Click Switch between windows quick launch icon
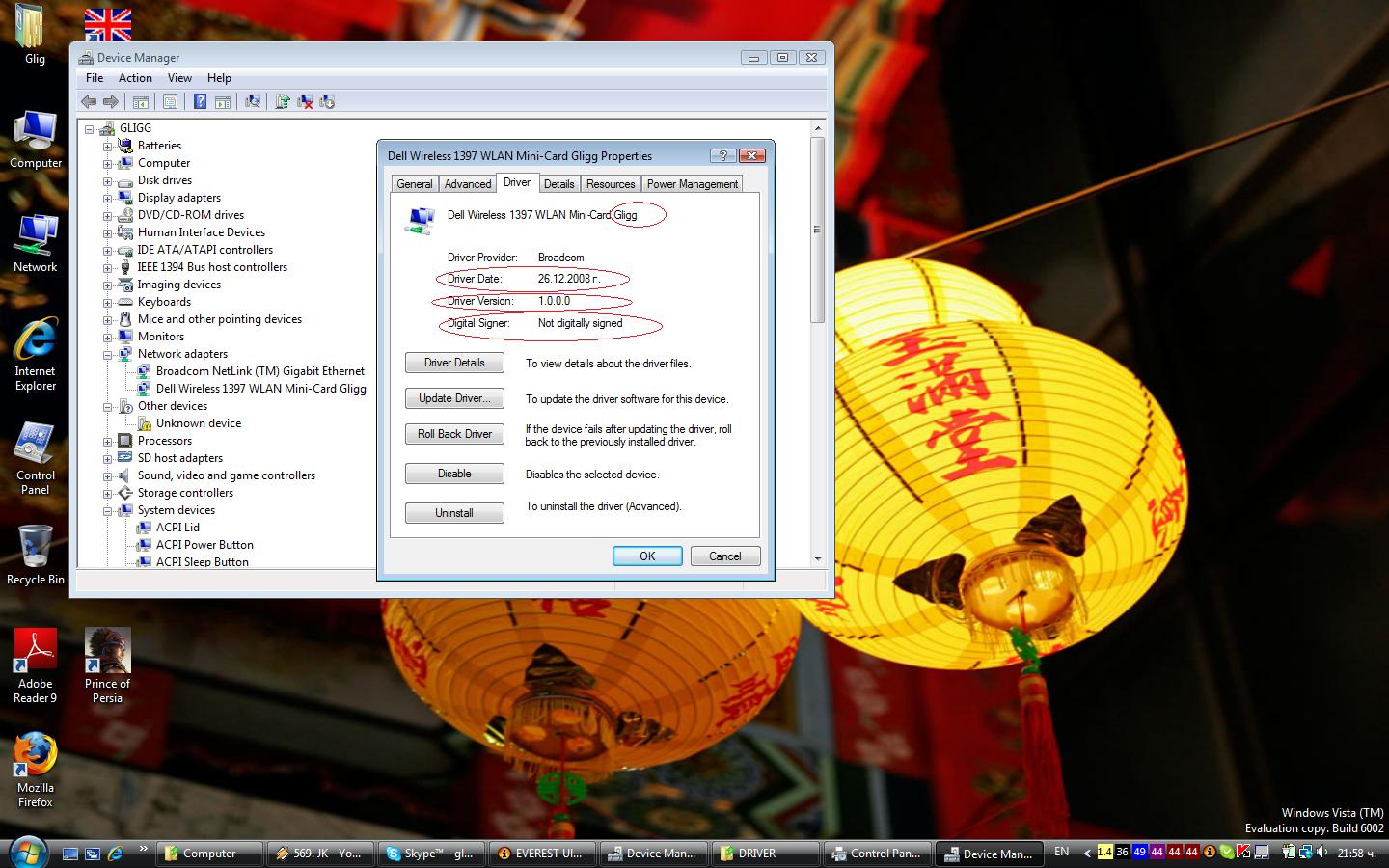This screenshot has width=1389, height=868. (x=93, y=854)
